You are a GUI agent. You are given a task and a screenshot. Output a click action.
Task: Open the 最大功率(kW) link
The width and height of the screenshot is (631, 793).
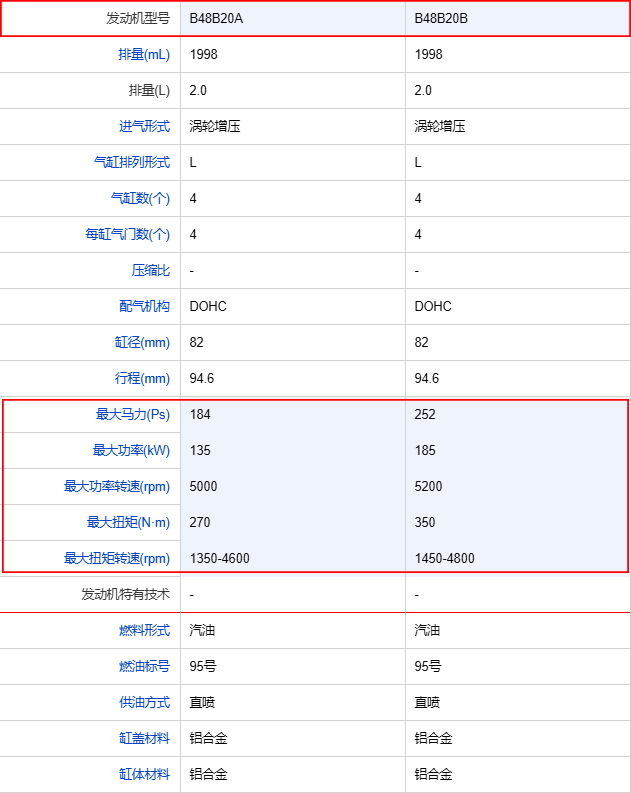point(133,450)
